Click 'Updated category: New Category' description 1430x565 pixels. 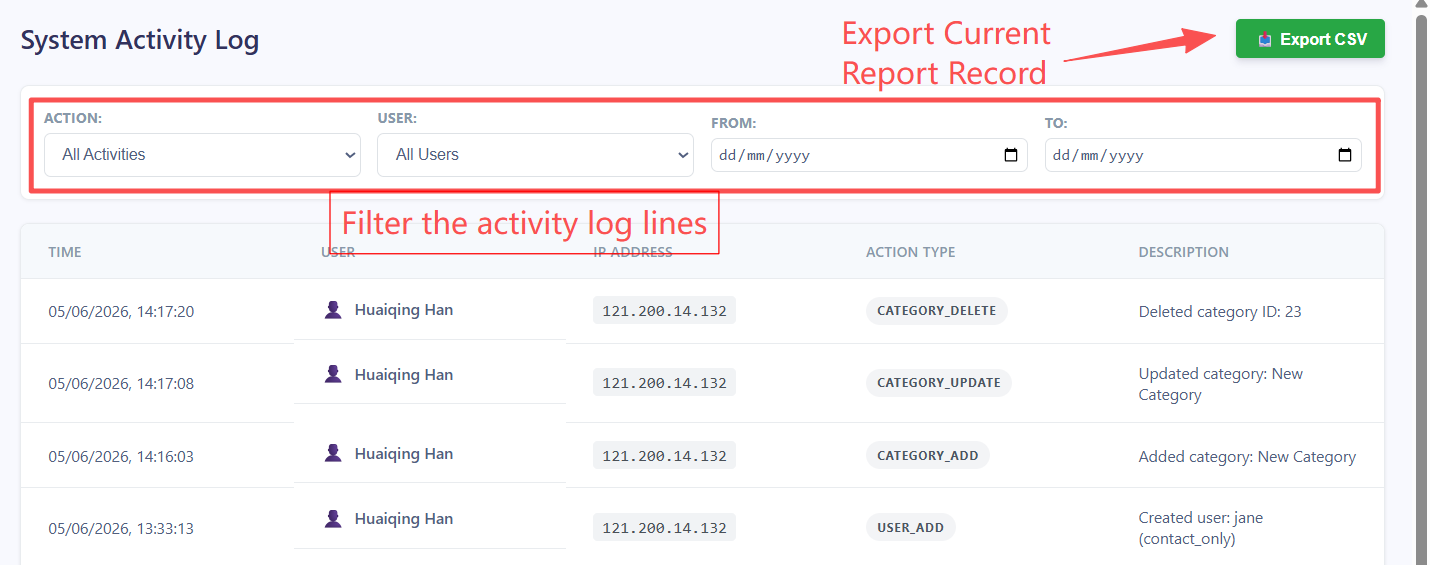tap(1221, 384)
